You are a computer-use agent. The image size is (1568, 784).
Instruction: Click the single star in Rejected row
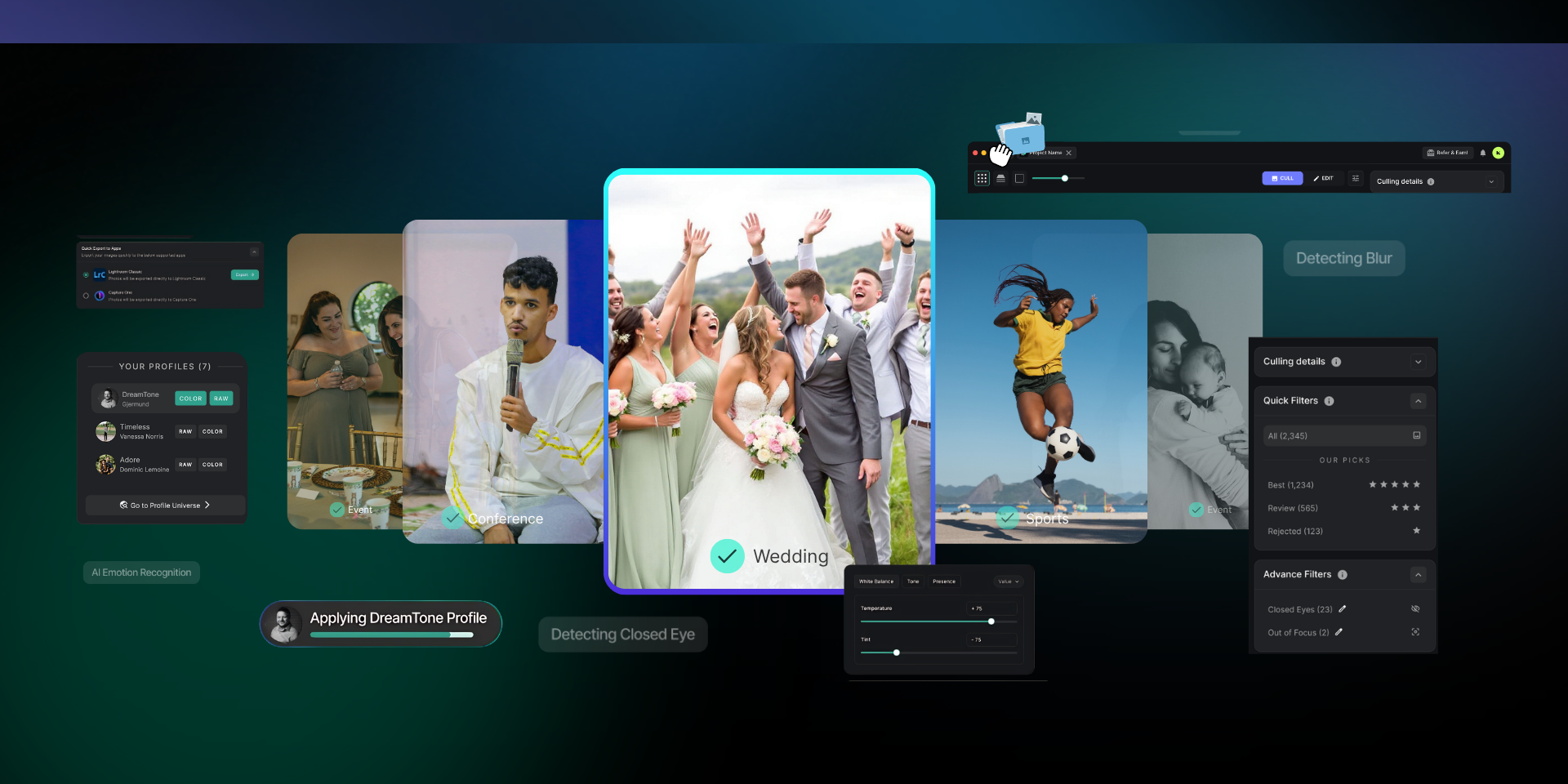click(1416, 531)
